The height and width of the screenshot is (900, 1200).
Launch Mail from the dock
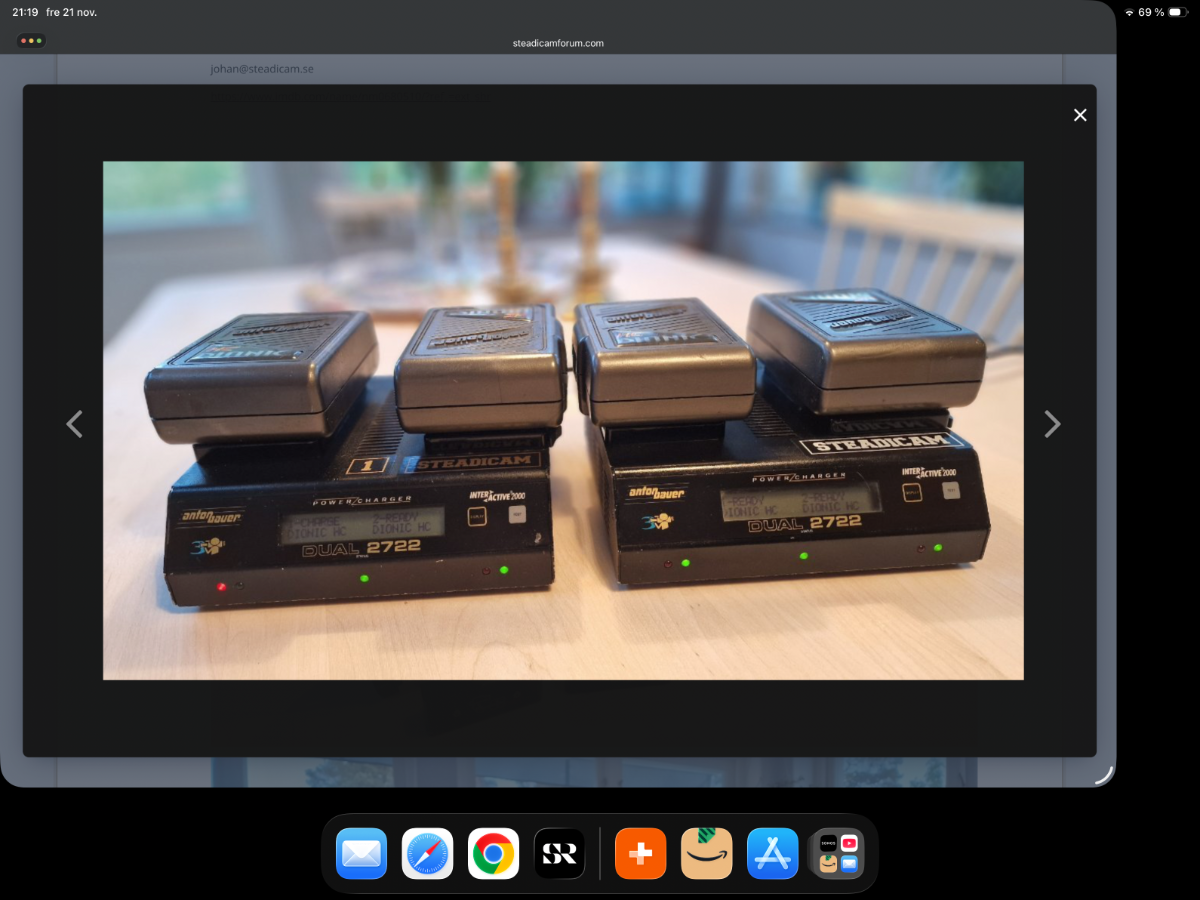click(x=361, y=854)
